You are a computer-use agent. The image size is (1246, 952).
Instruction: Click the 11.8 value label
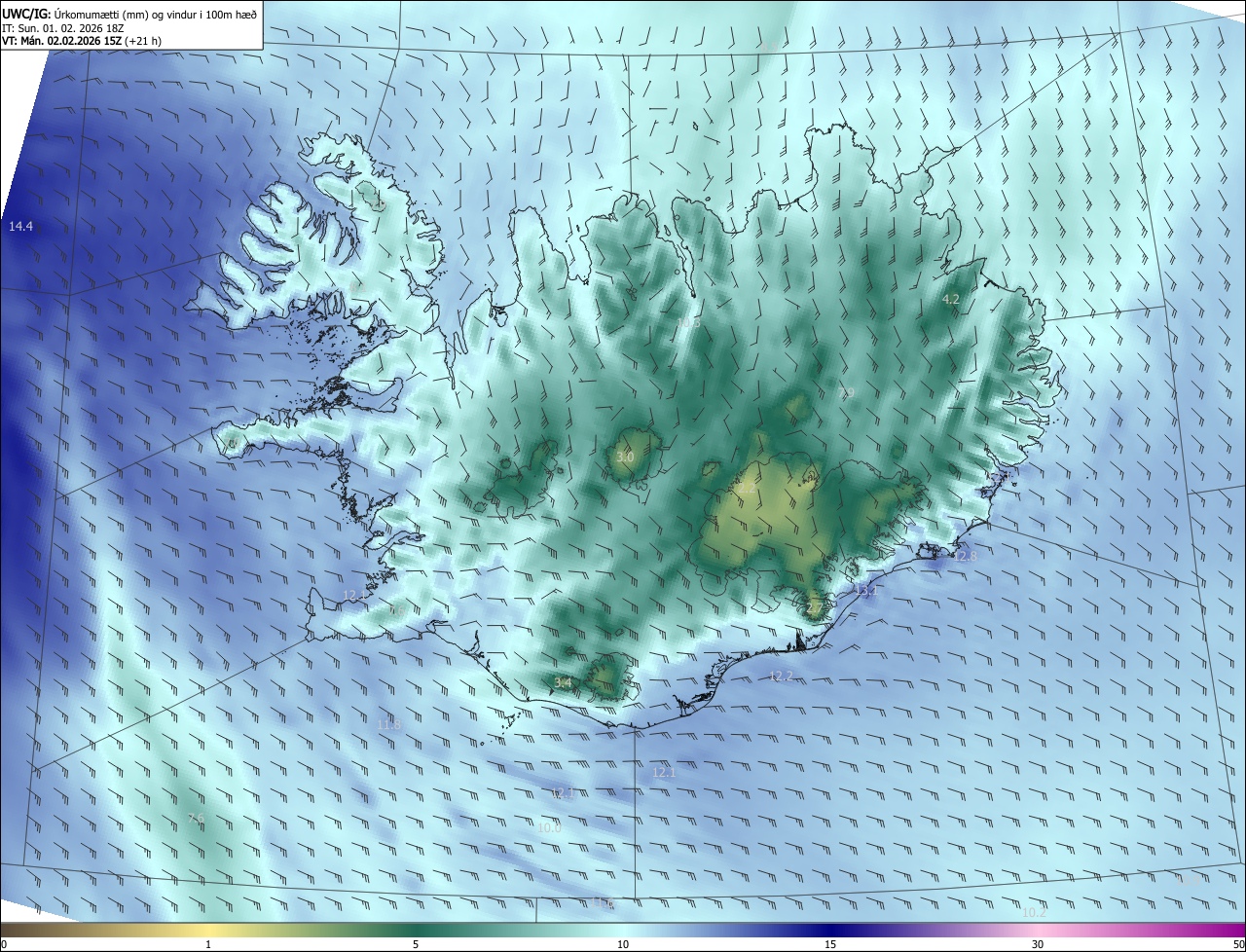pyautogui.click(x=388, y=725)
